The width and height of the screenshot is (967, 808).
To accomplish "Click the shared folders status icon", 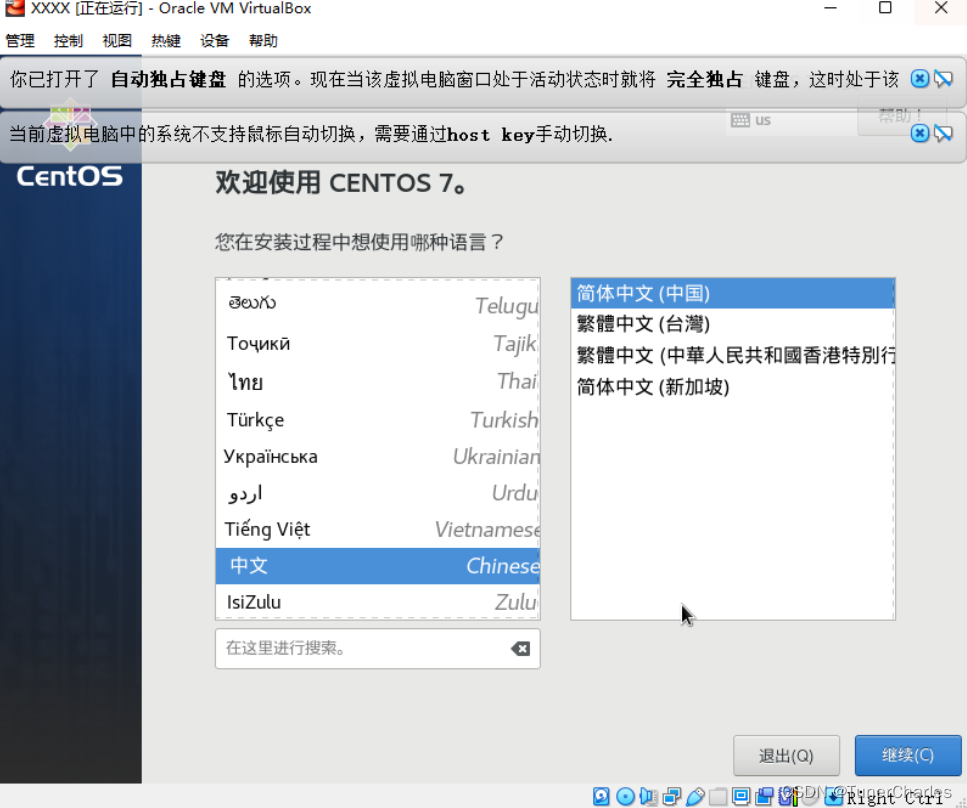I will coord(718,796).
